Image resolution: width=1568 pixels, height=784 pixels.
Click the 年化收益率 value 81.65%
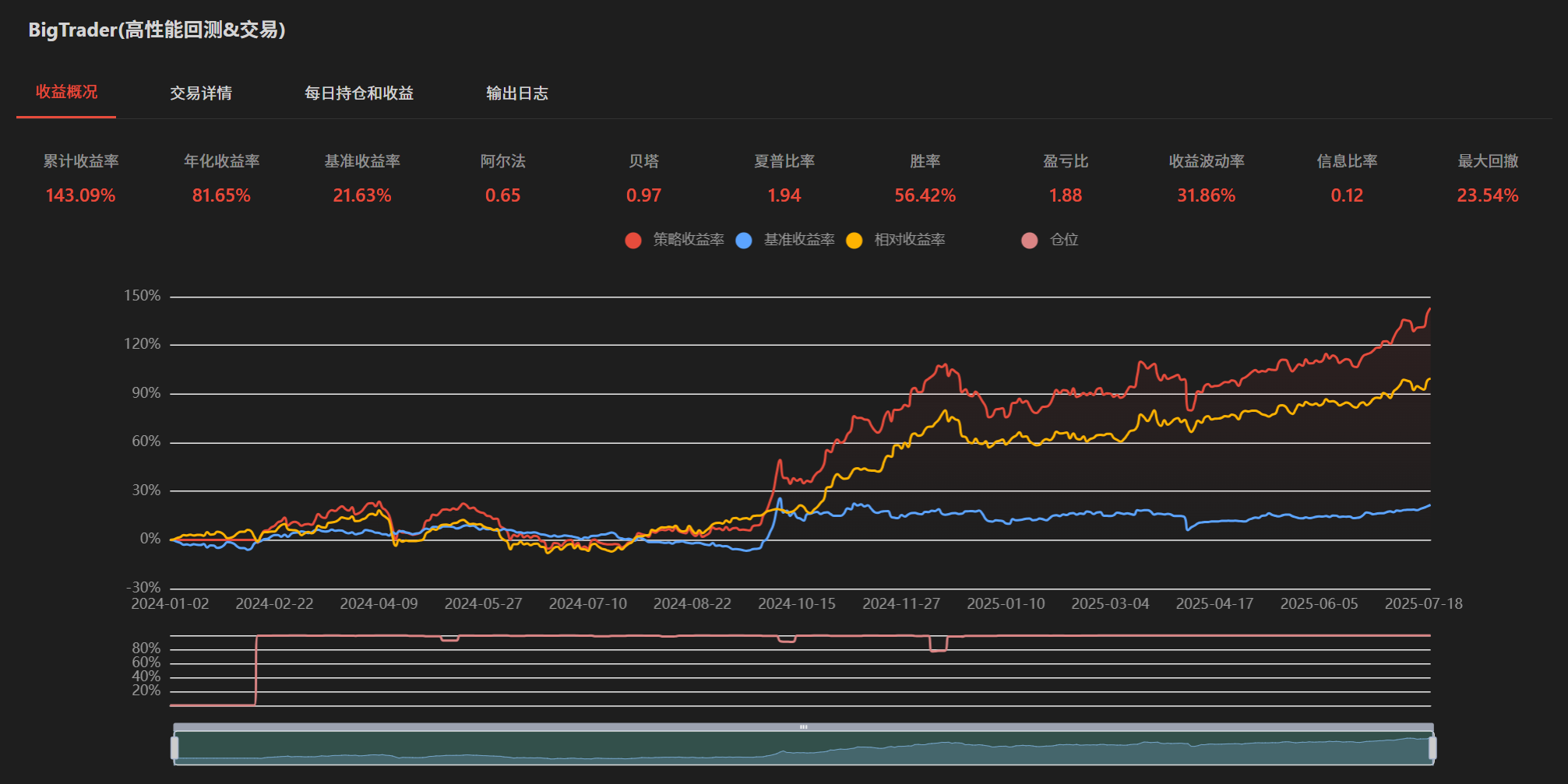[x=221, y=195]
